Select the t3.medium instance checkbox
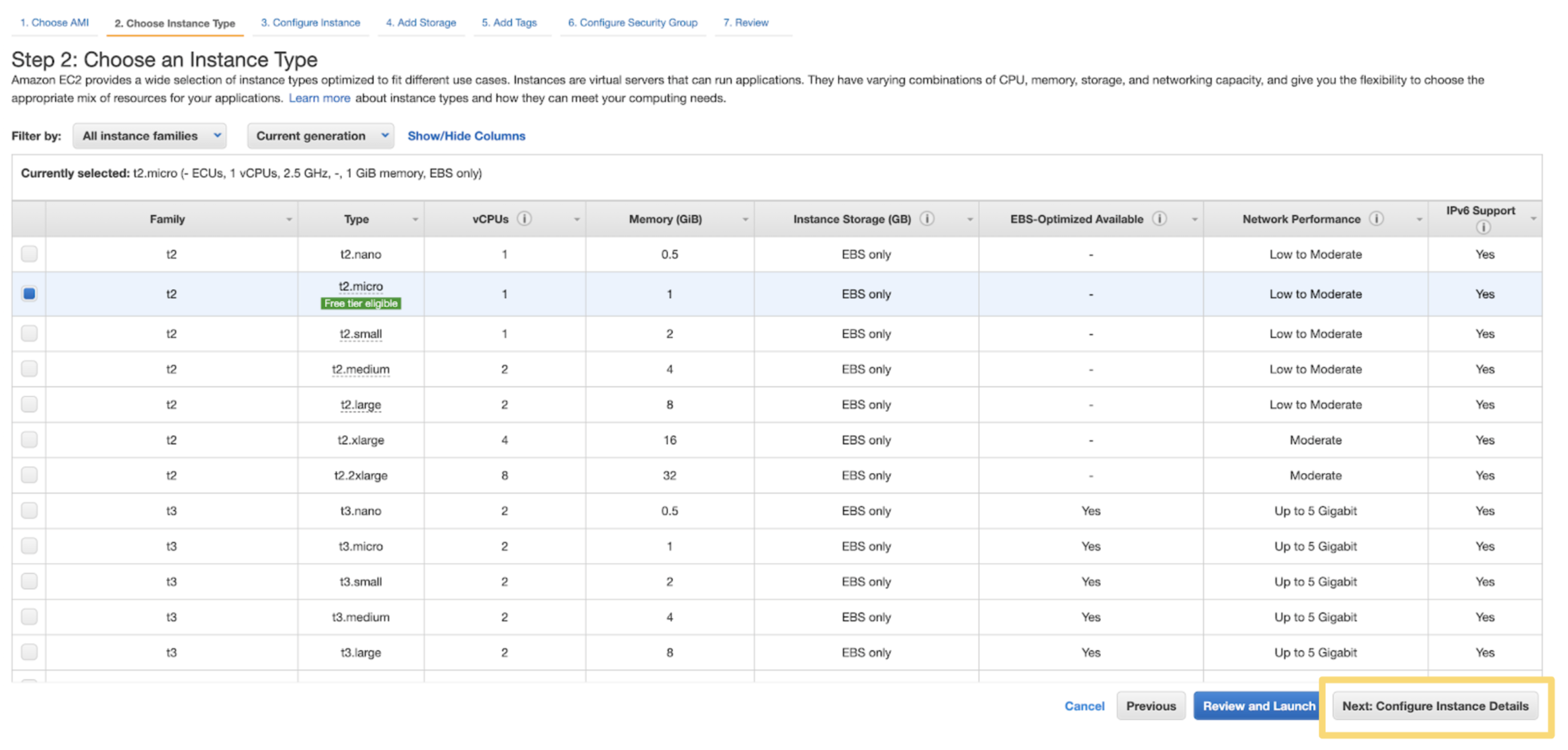Image resolution: width=1568 pixels, height=750 pixels. click(29, 616)
